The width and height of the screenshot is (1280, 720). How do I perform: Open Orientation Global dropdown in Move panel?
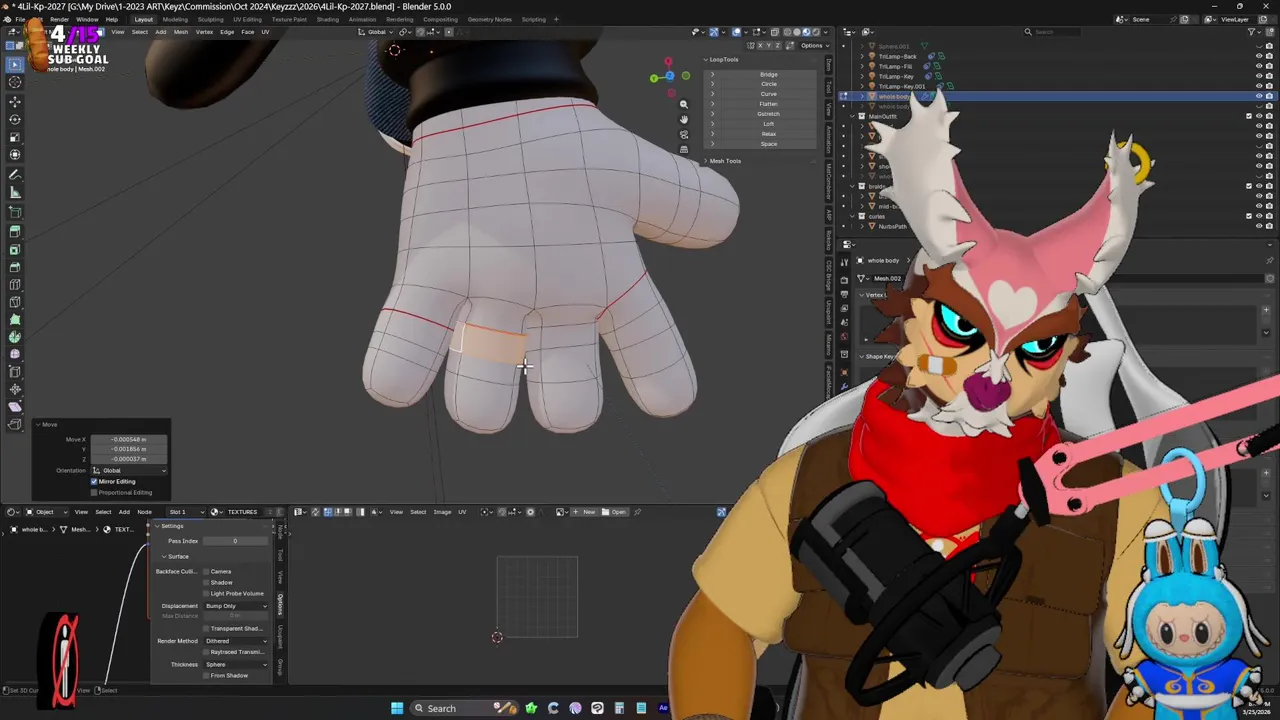click(x=129, y=470)
